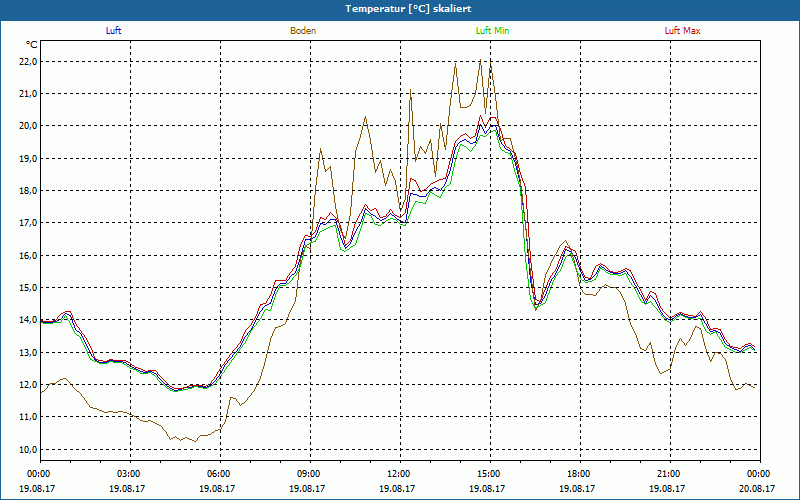Click the 18,0 y-axis value
Screen dimensions: 800x500
(28, 191)
